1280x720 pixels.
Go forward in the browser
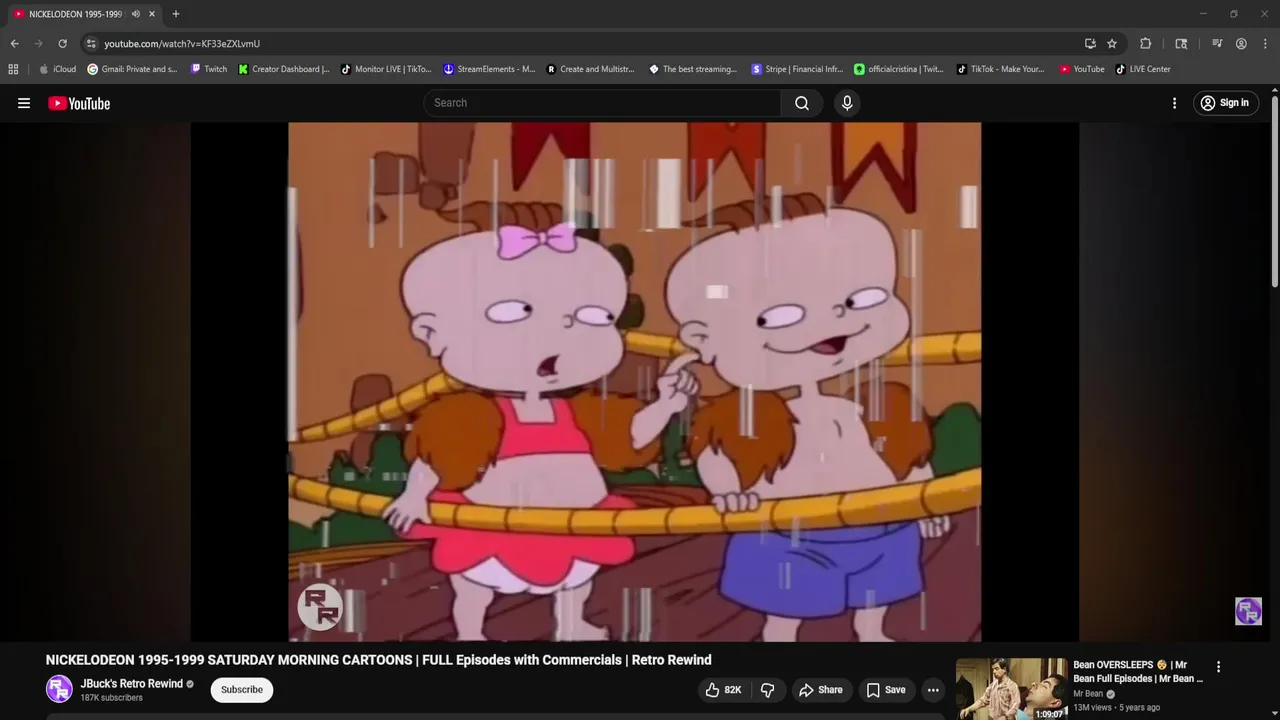(x=38, y=44)
